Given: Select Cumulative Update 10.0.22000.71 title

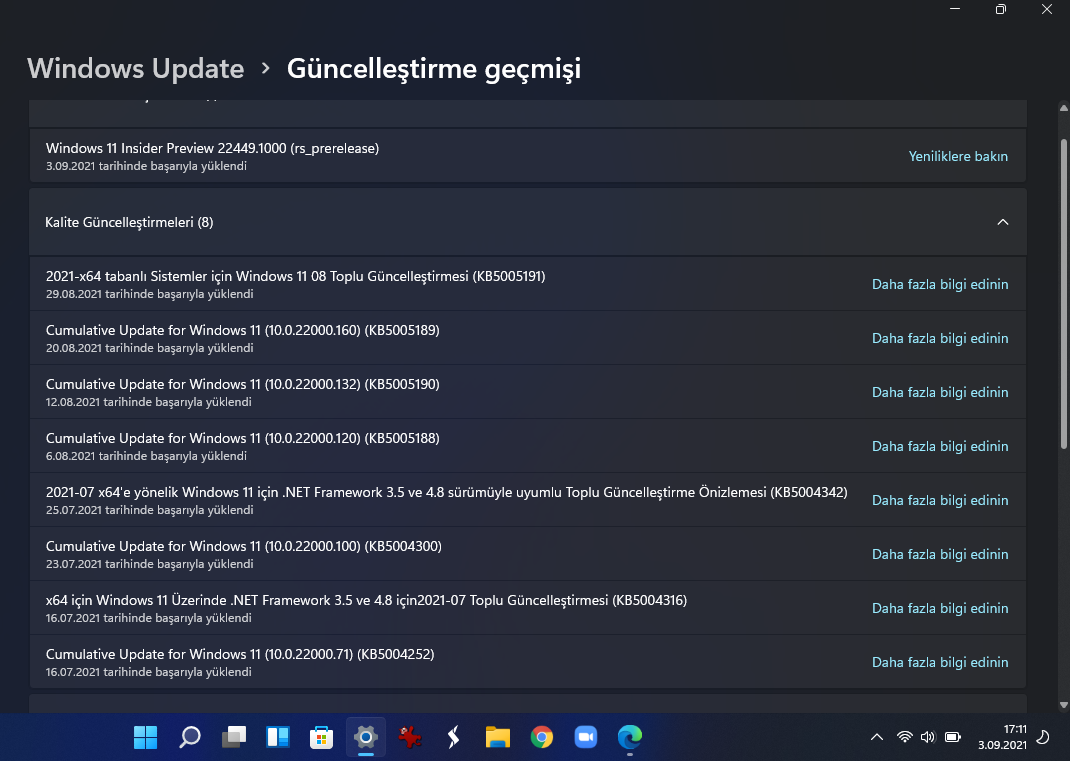Looking at the screenshot, I should [240, 654].
